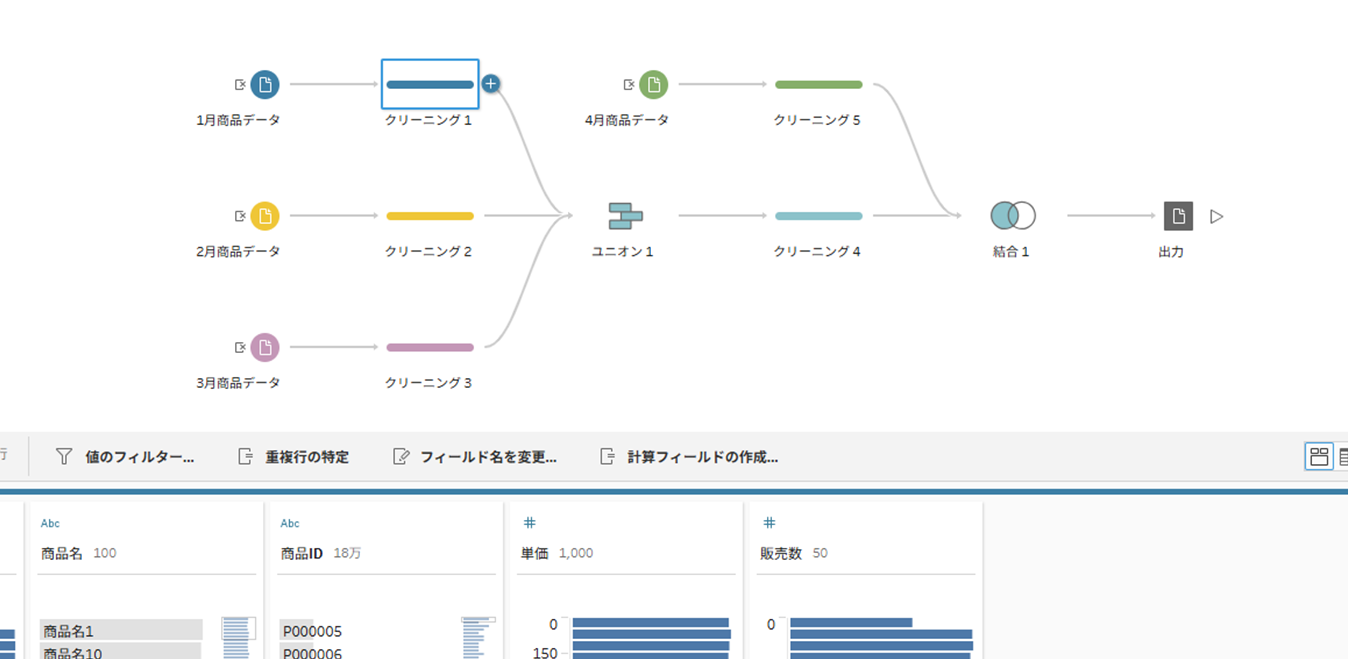Select the 出力 output step icon
This screenshot has height=659, width=1348.
pyautogui.click(x=1178, y=216)
